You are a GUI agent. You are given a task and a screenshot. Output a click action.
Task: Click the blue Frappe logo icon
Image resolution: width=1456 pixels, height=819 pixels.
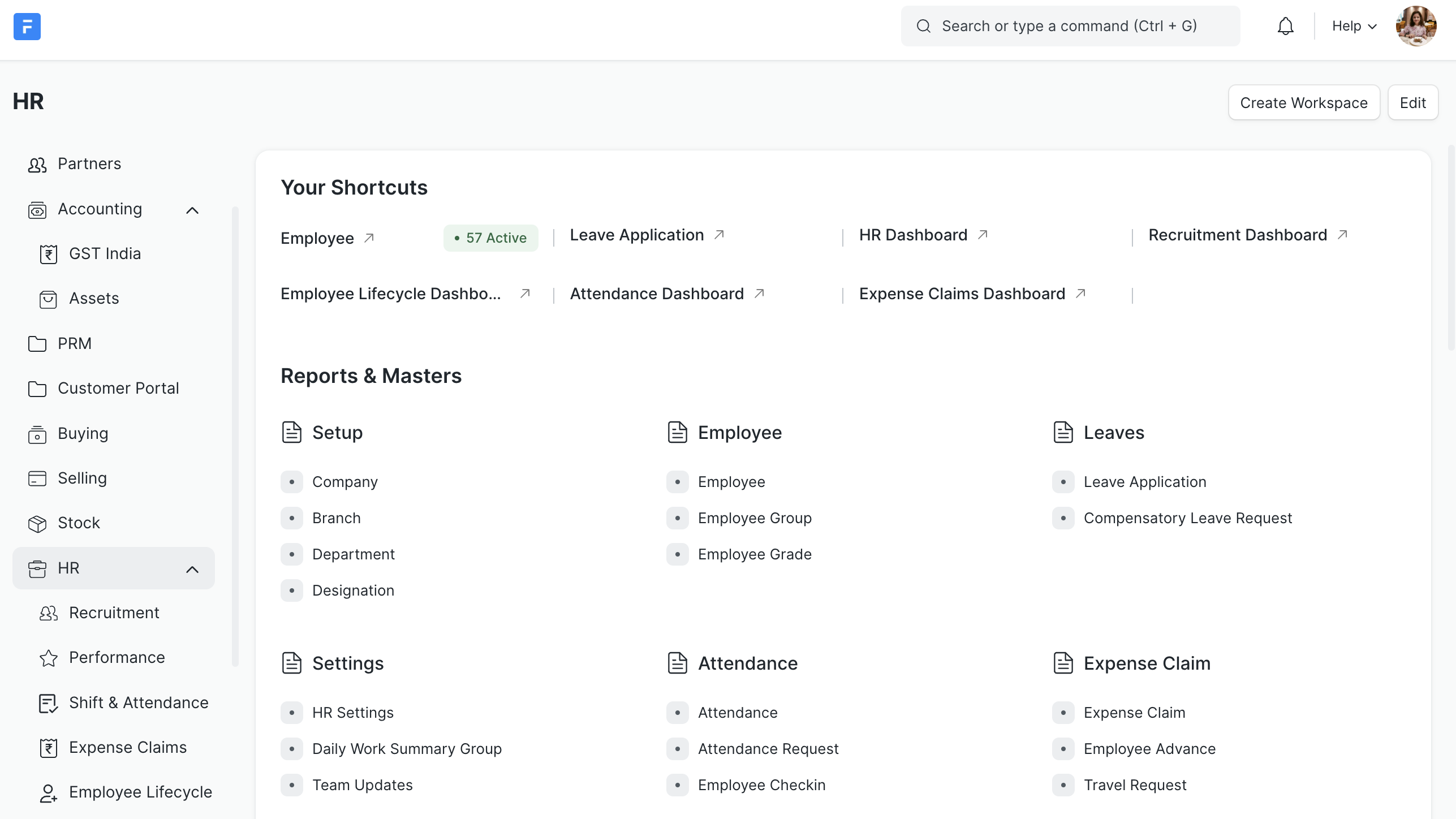pyautogui.click(x=27, y=26)
